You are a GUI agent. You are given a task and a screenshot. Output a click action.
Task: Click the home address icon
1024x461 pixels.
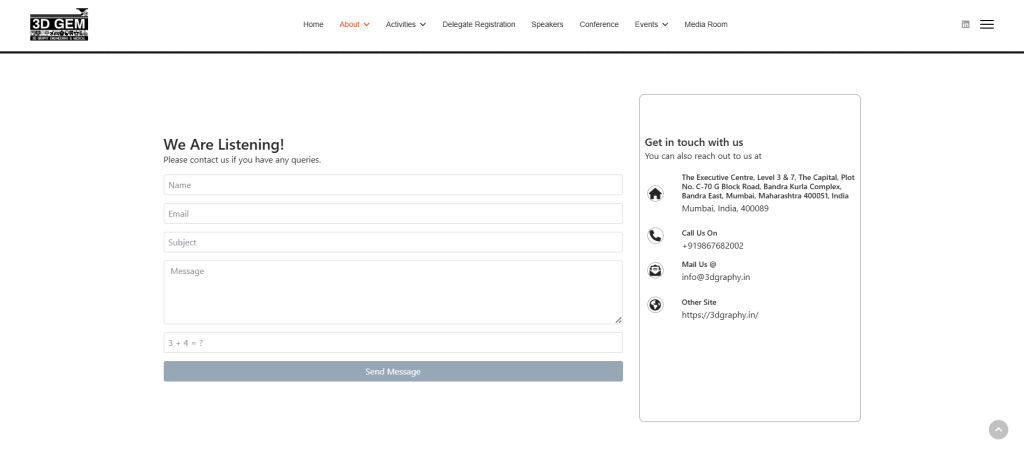(x=655, y=194)
